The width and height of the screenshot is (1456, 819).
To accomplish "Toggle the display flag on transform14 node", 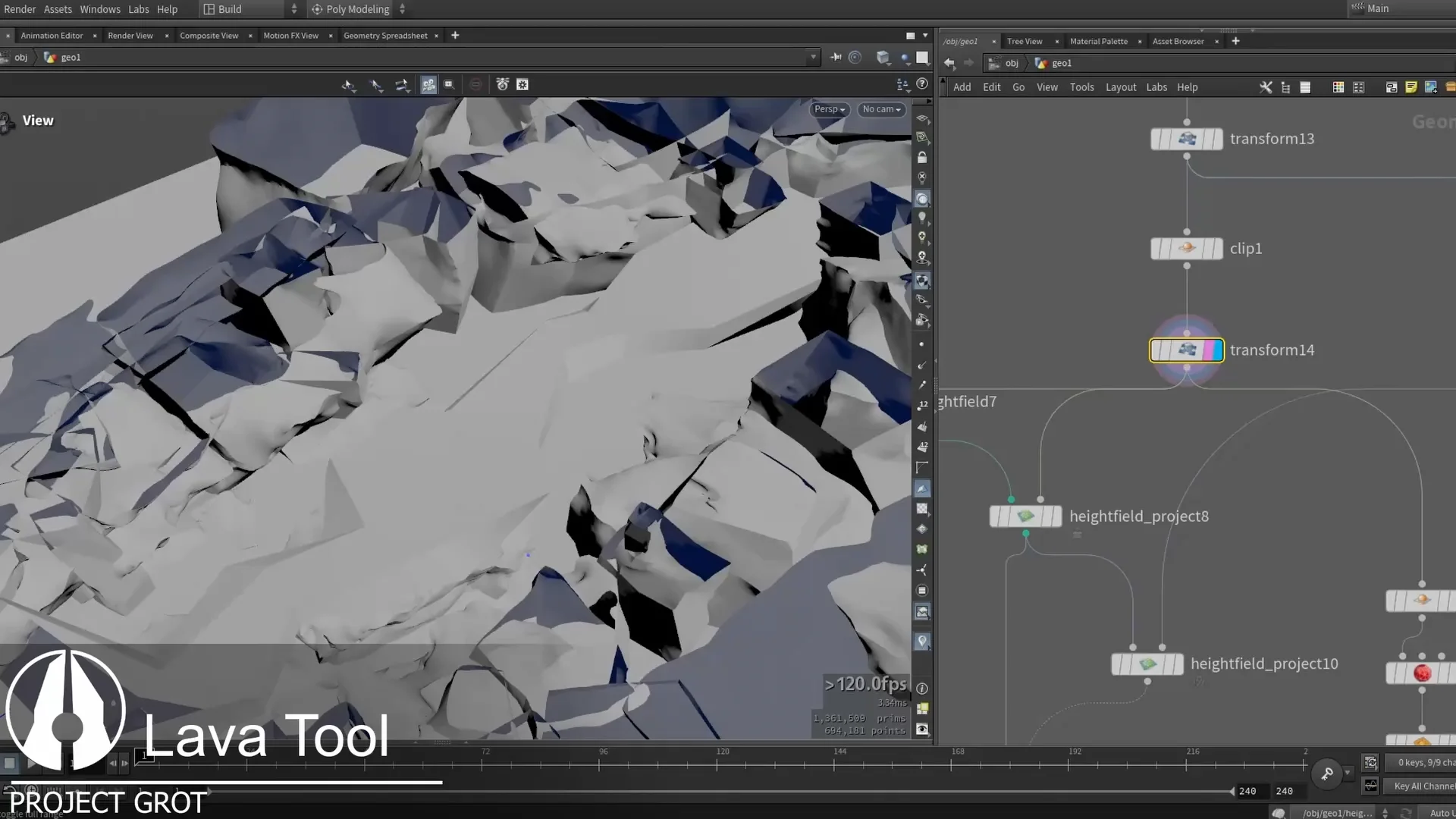I will pyautogui.click(x=1217, y=350).
